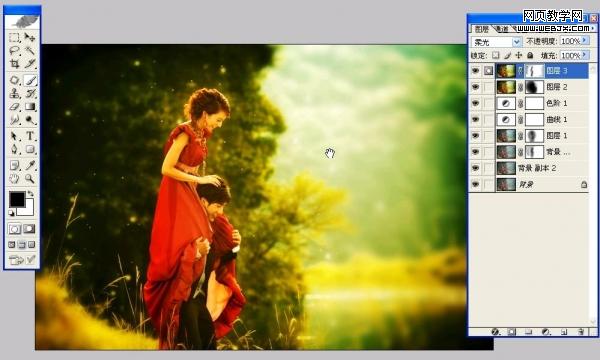Select the Hand tool
This screenshot has width=600, height=360.
click(14, 179)
